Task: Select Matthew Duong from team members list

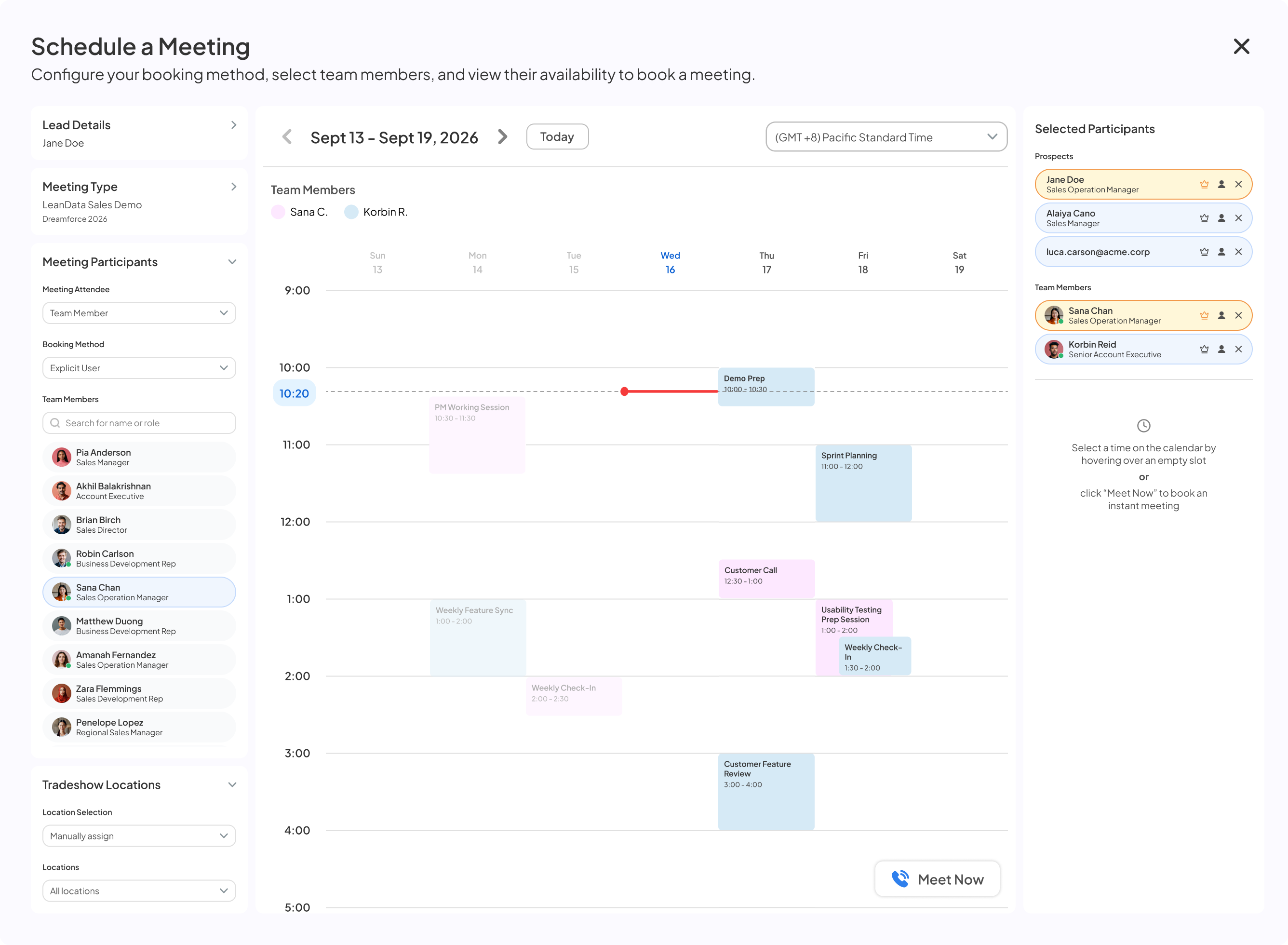Action: tap(139, 626)
